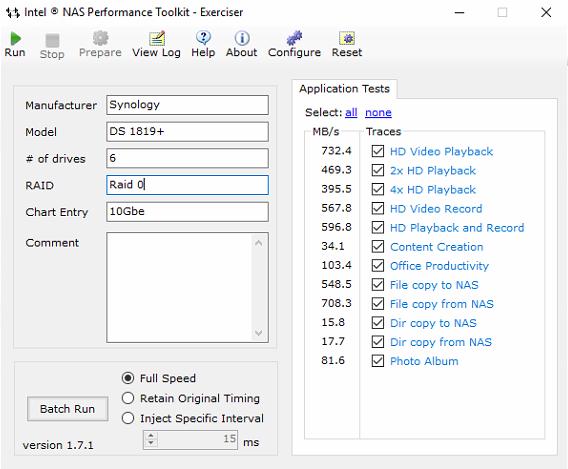Select Inject Specific Interval option
The height and width of the screenshot is (469, 568).
pos(128,418)
